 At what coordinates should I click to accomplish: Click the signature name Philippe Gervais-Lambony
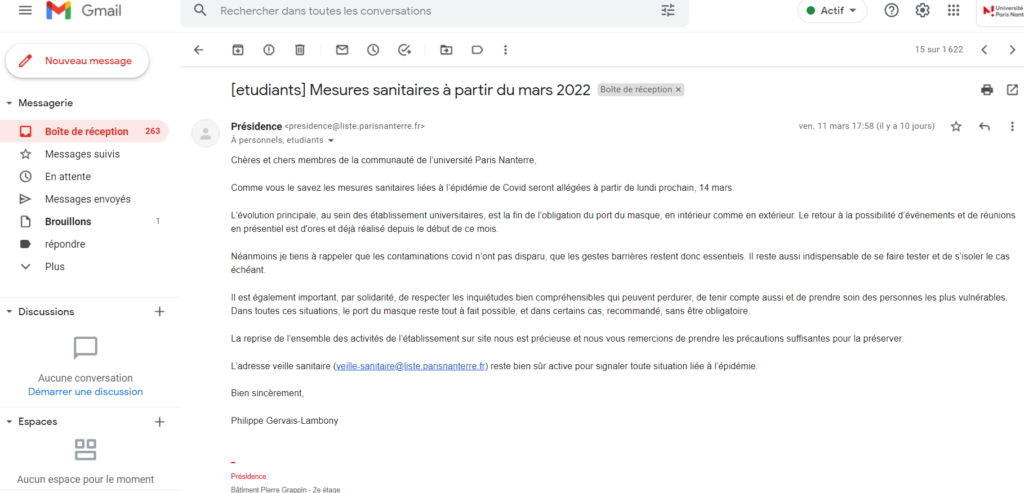tap(285, 421)
